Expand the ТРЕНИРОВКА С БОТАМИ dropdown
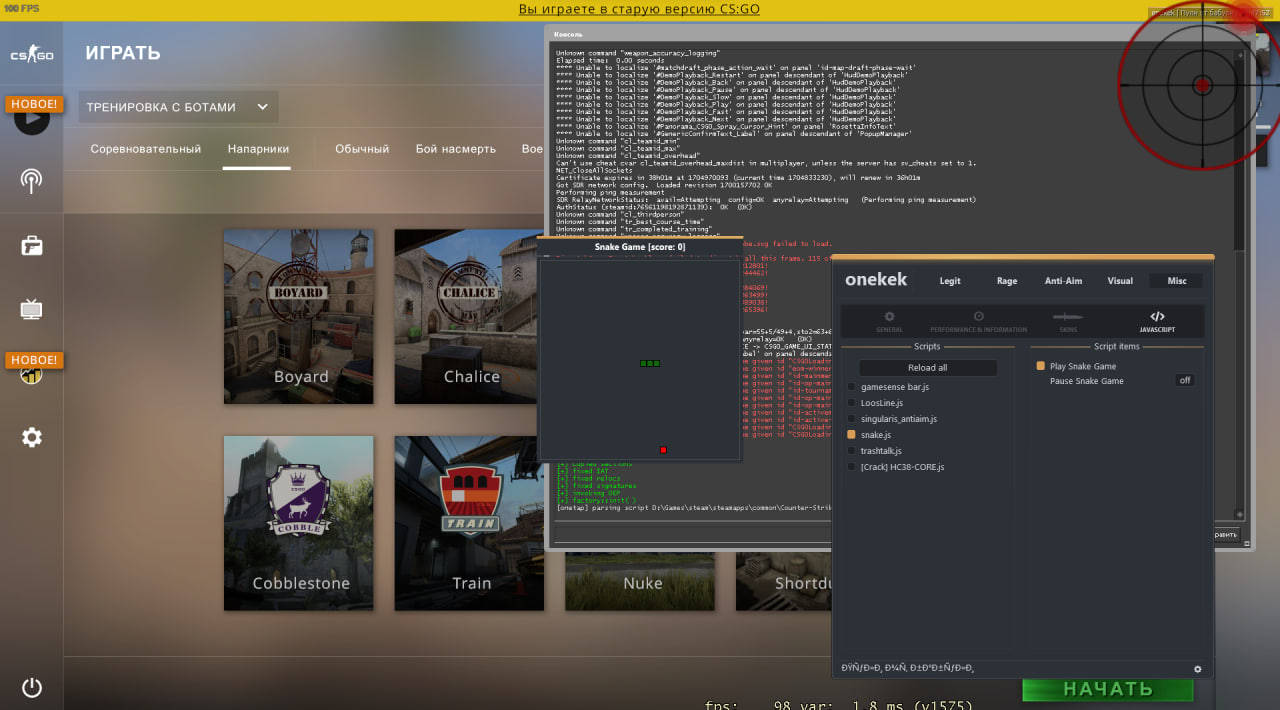 point(179,107)
